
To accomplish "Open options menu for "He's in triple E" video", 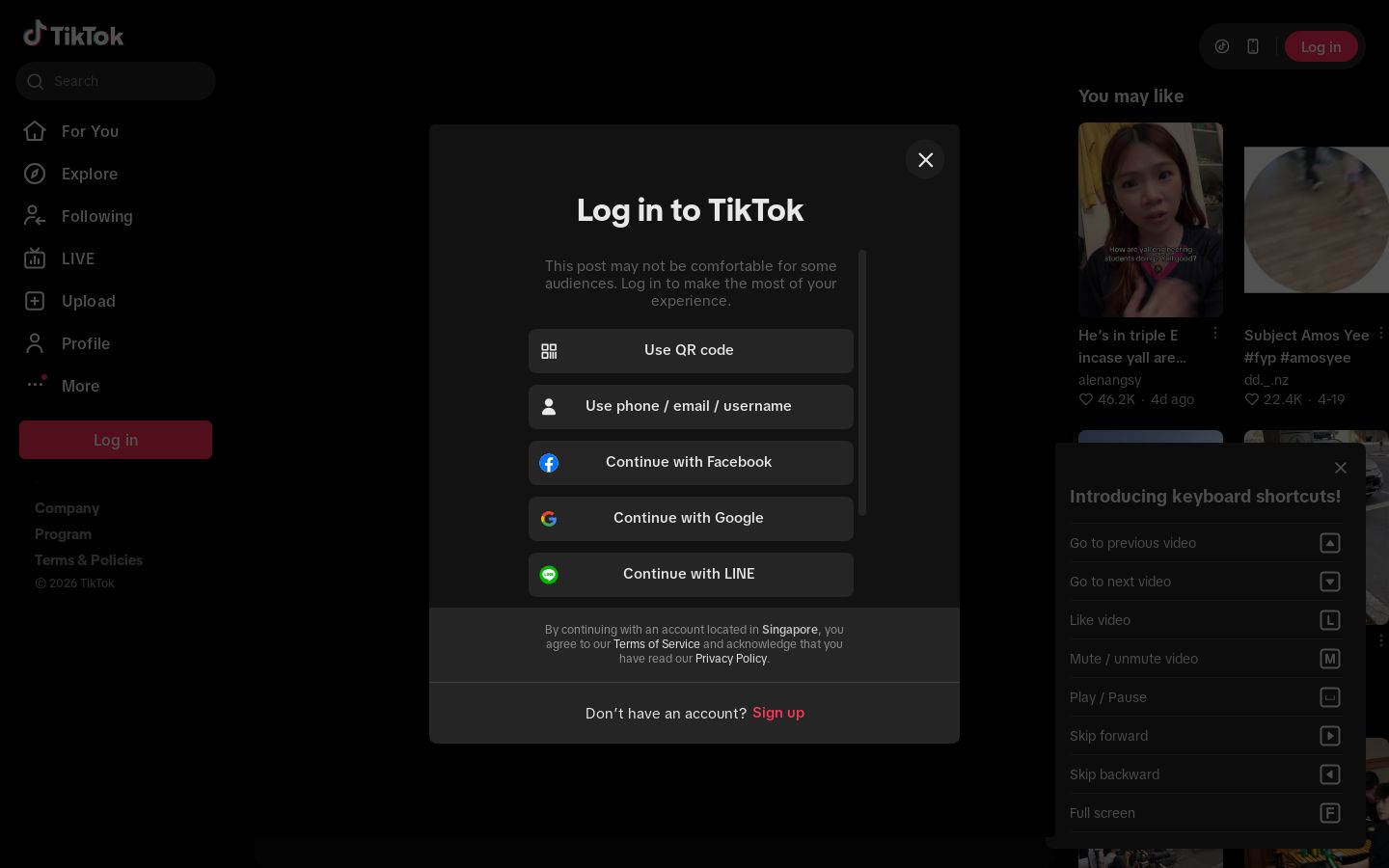I will (x=1215, y=333).
